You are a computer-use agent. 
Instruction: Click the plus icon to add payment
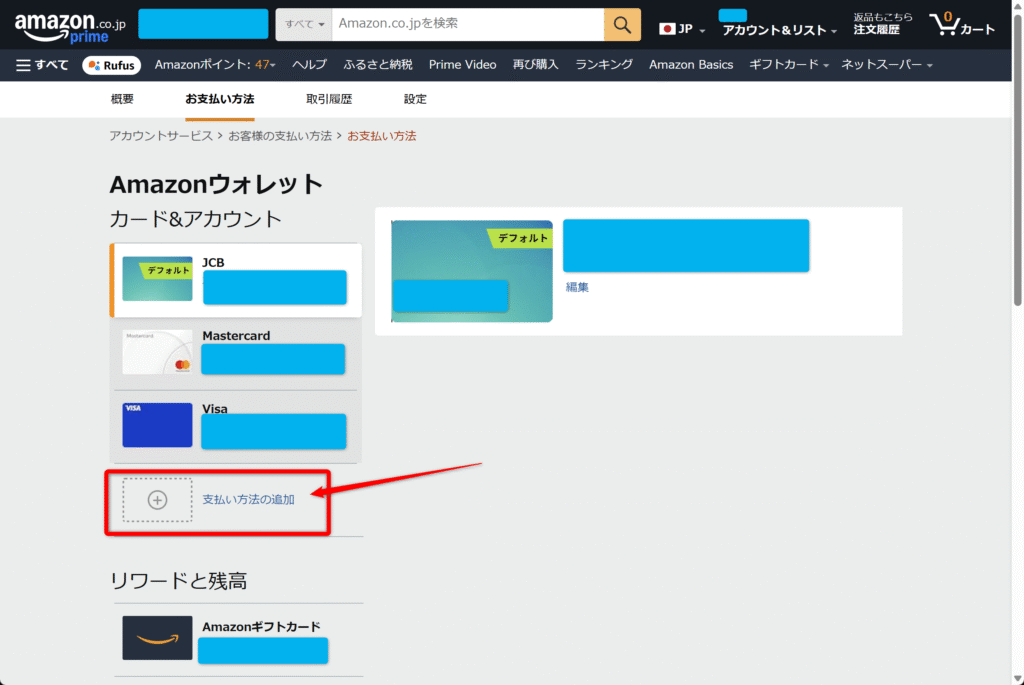[157, 500]
